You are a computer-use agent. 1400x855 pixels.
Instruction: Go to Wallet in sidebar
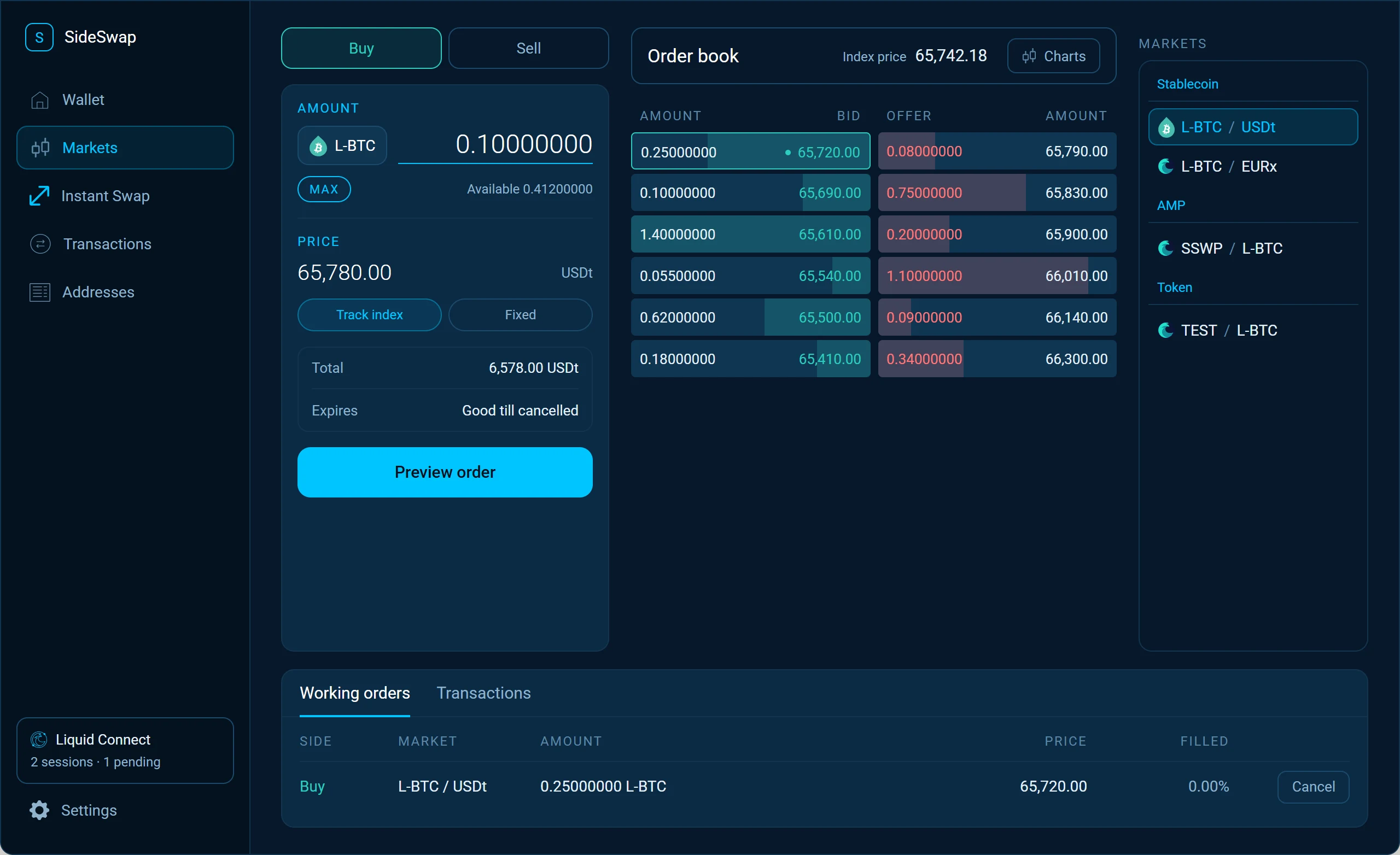(x=125, y=100)
